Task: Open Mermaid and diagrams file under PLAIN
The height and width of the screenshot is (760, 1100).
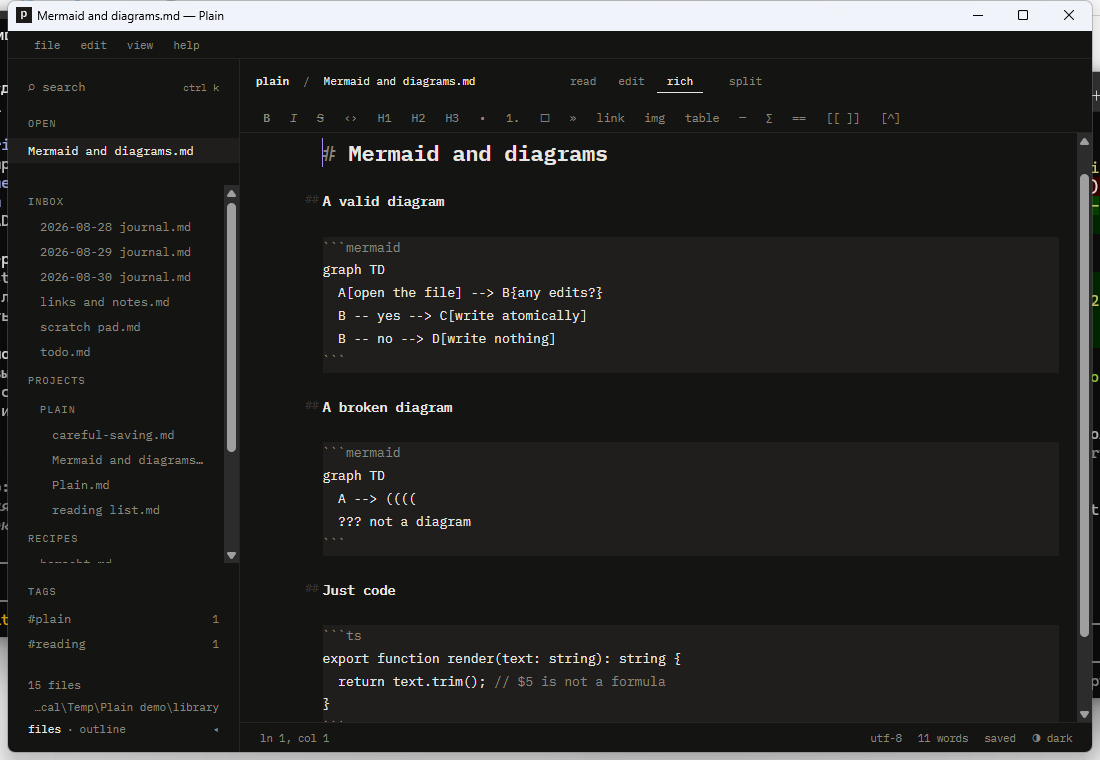Action: click(127, 460)
